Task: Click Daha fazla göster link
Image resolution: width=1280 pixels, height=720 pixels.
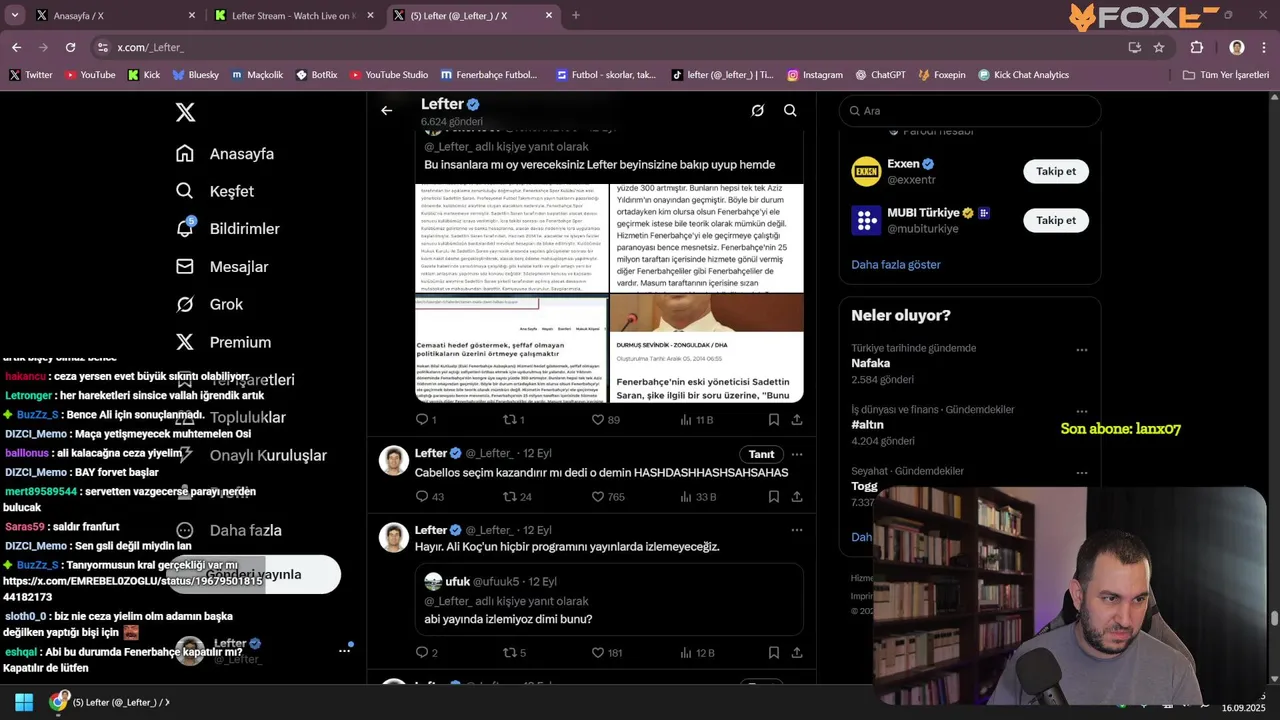Action: coord(896,265)
